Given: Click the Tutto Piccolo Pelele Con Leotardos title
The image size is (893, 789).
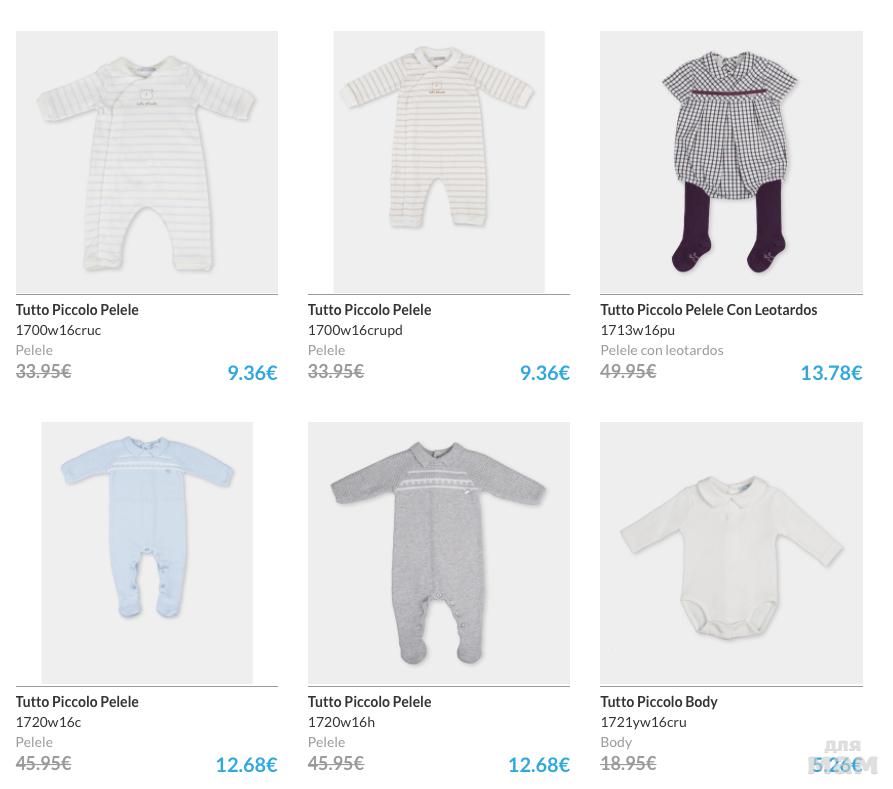Looking at the screenshot, I should click(x=708, y=310).
